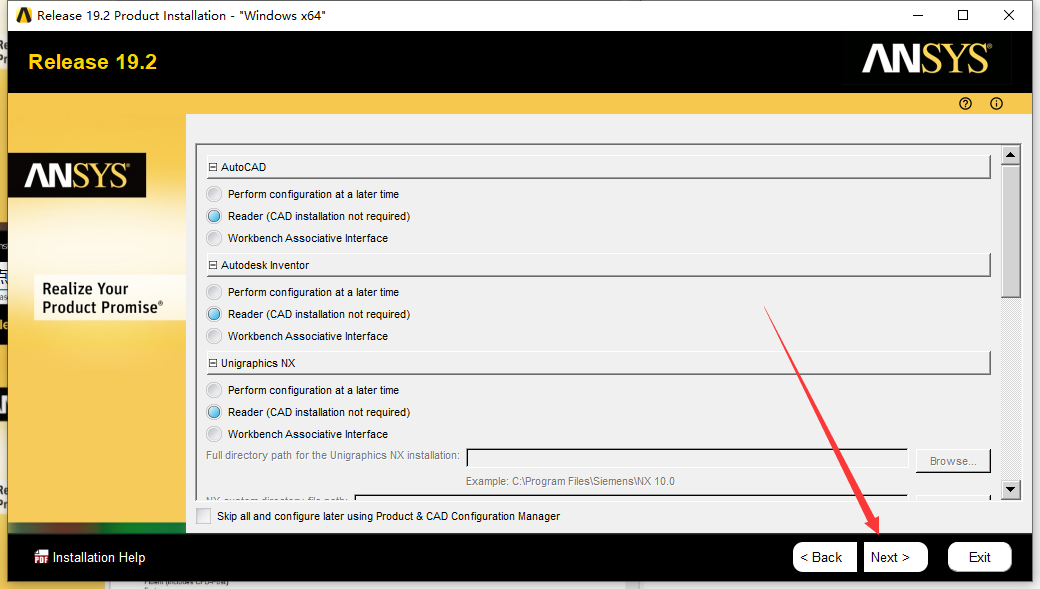The image size is (1040, 589).
Task: Collapse the Autodesk Inventor section
Action: pos(212,265)
